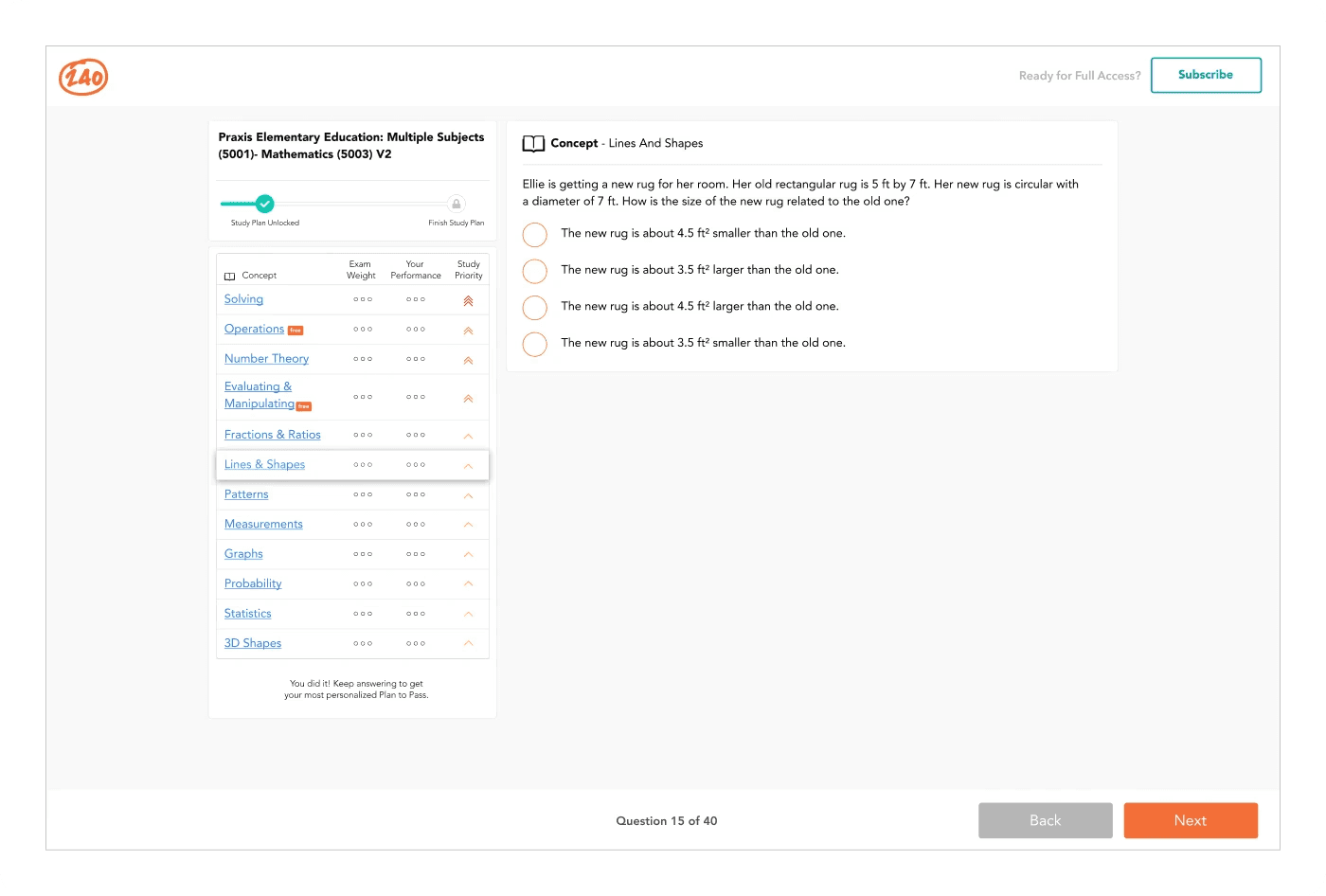Click the book icon in the Concept column header
1326x896 pixels.
coord(229,276)
